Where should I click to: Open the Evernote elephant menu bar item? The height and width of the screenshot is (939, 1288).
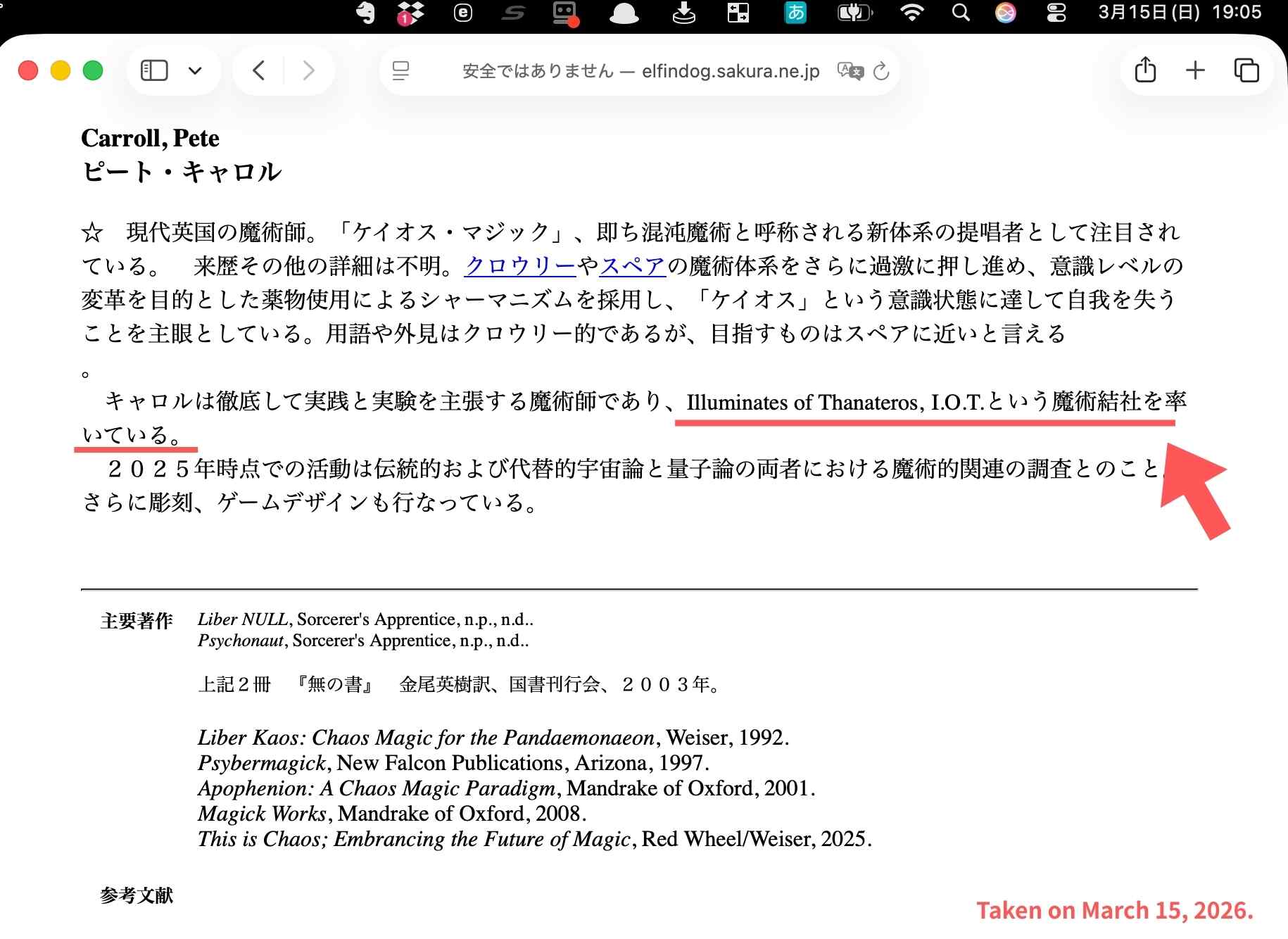tap(365, 13)
